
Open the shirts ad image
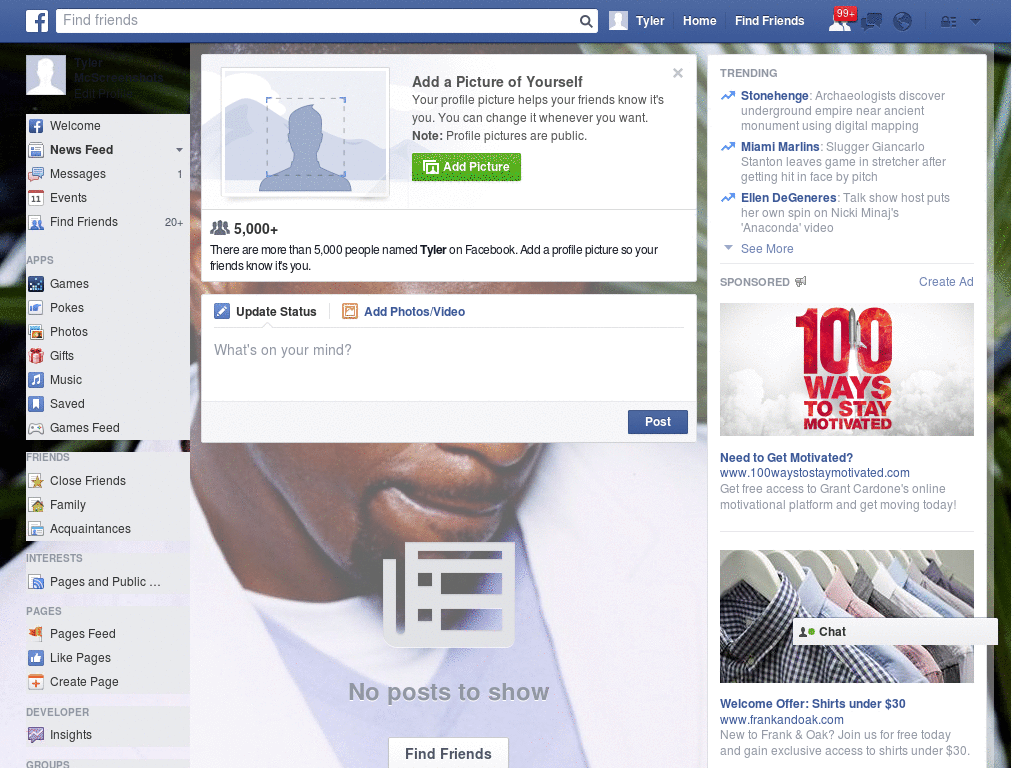846,616
